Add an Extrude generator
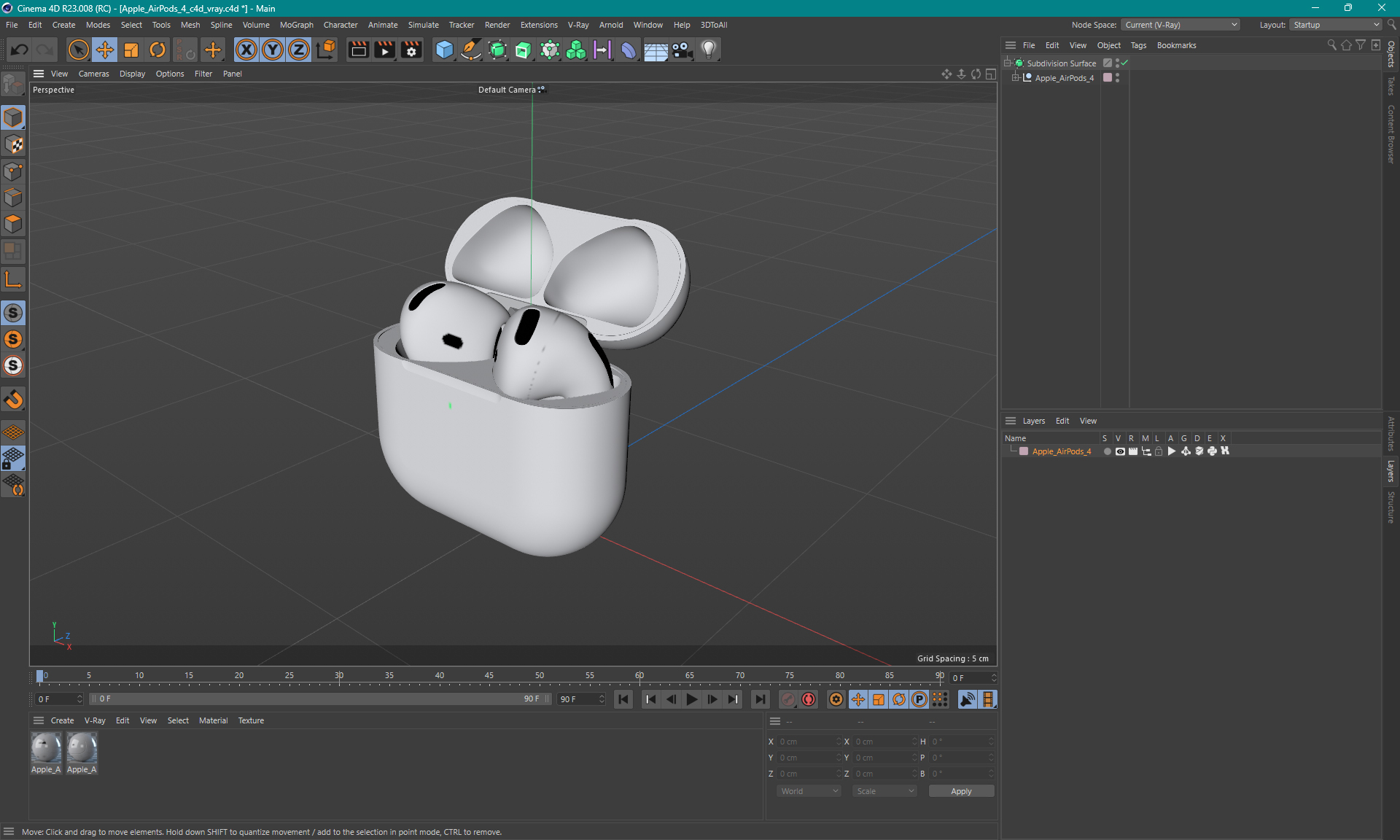The height and width of the screenshot is (840, 1400). click(x=524, y=50)
